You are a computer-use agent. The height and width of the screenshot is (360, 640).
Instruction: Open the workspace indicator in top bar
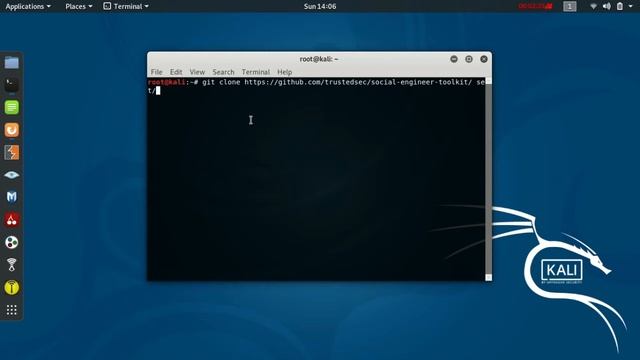569,6
